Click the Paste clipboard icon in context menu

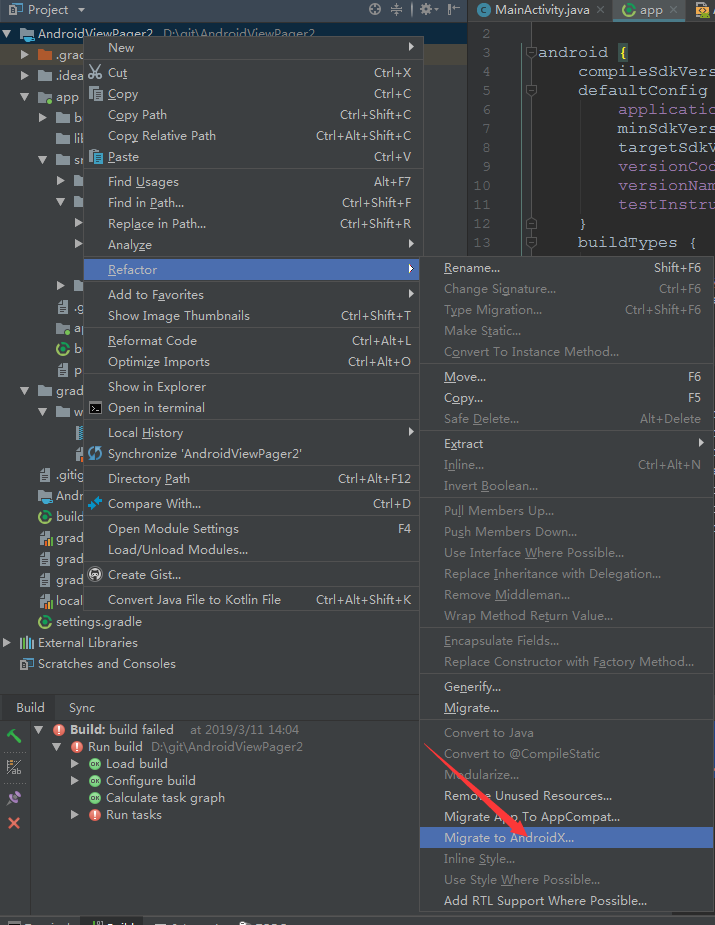coord(96,156)
